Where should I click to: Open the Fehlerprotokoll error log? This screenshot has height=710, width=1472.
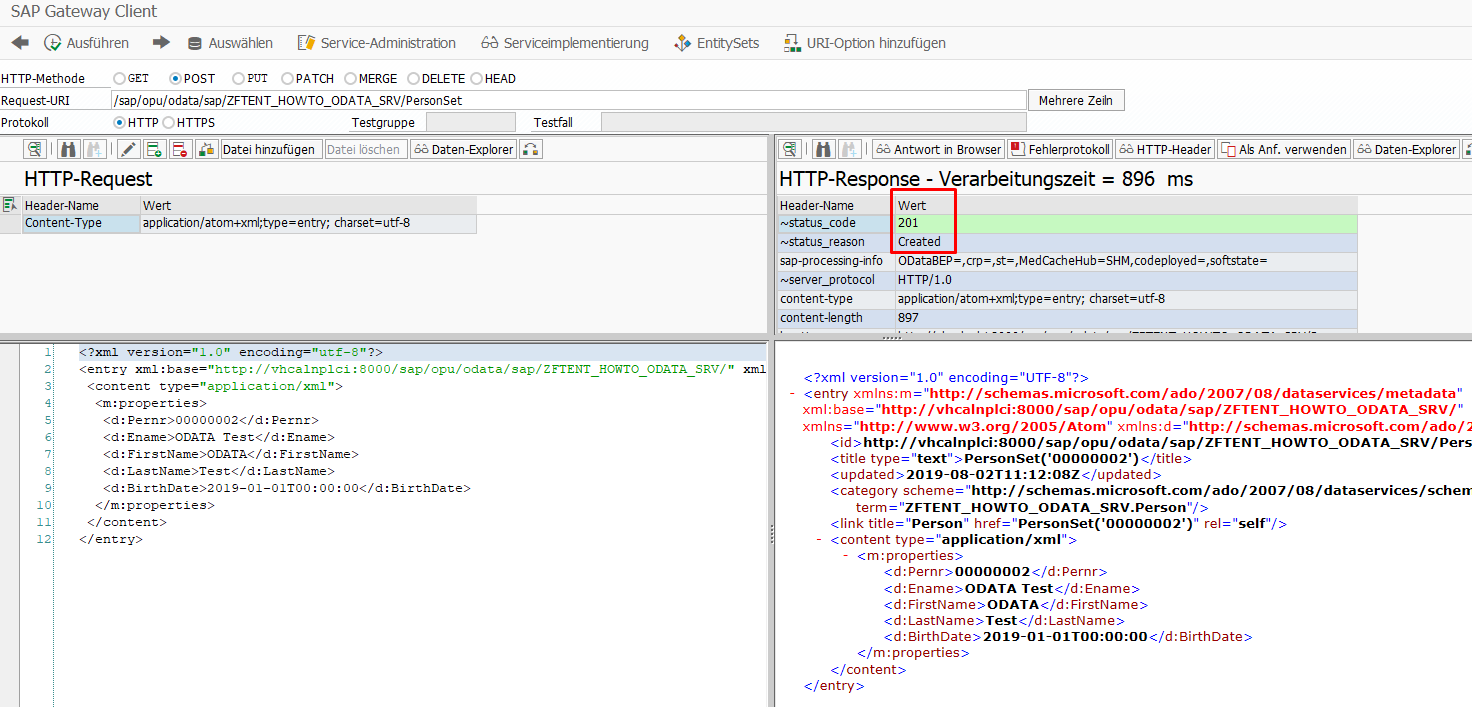point(1060,149)
